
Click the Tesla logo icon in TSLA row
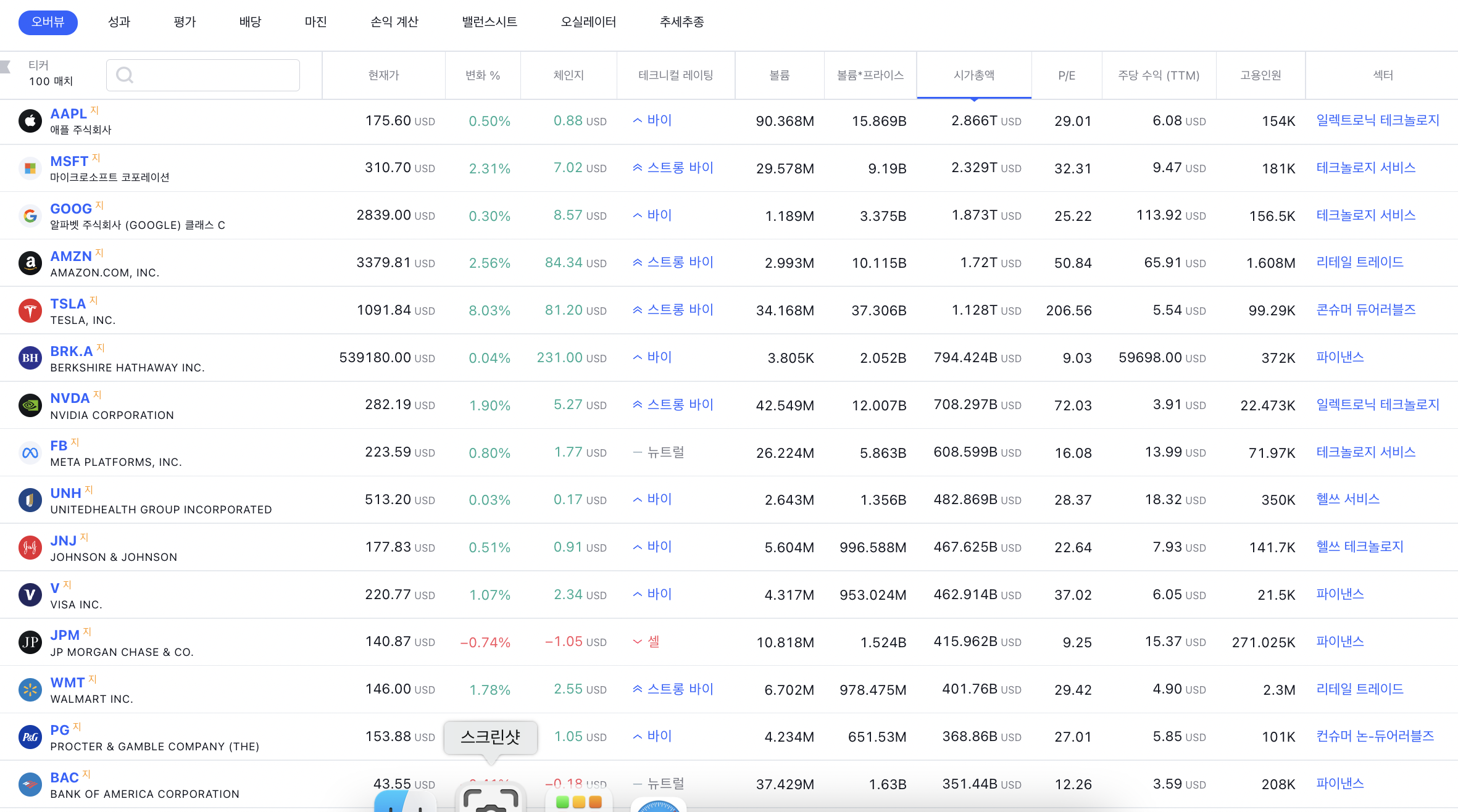pyautogui.click(x=30, y=311)
